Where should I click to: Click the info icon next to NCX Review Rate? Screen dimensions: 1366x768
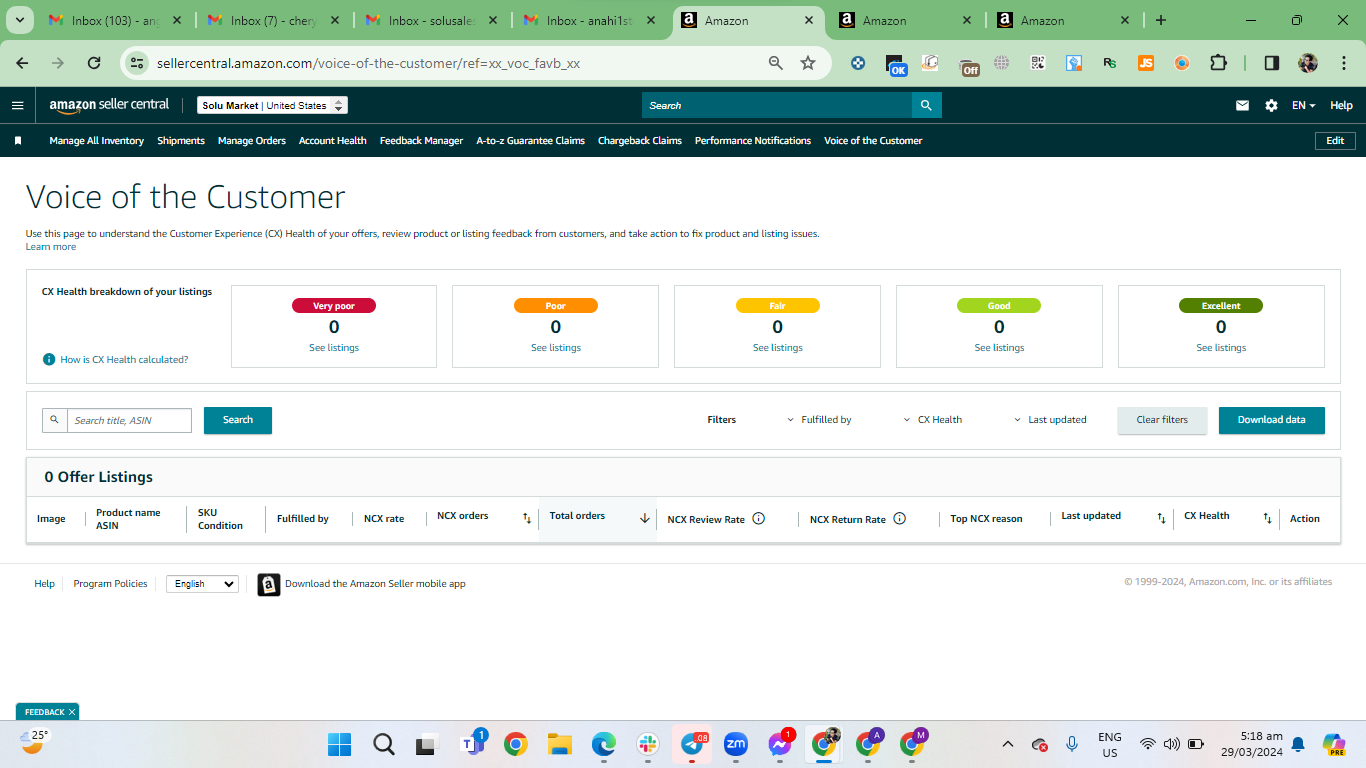758,519
